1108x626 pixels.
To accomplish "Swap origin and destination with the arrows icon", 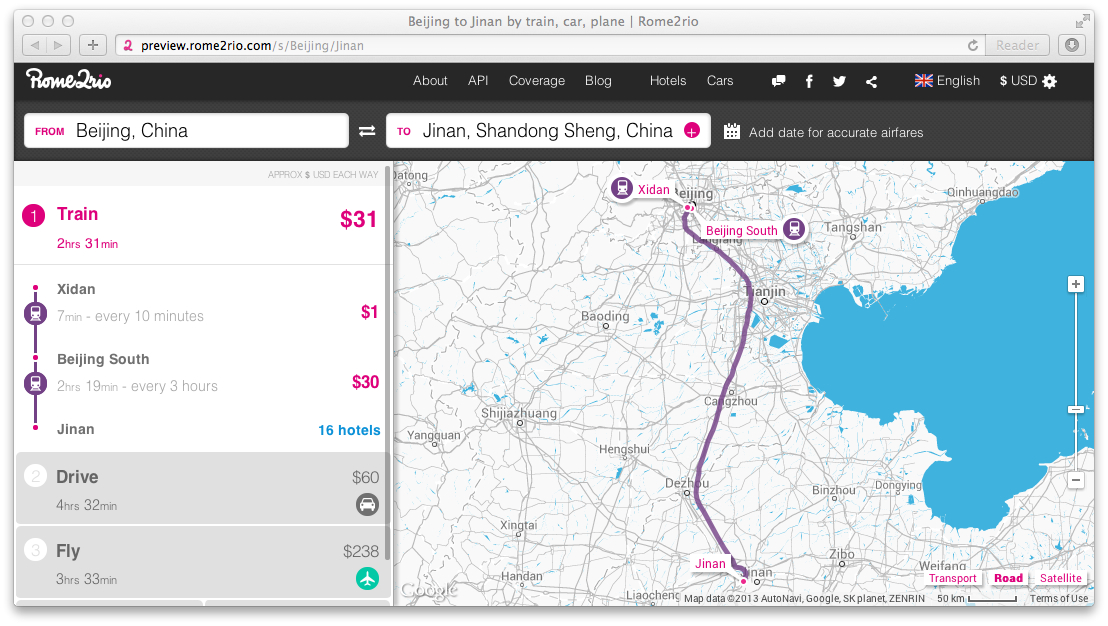I will (x=367, y=131).
